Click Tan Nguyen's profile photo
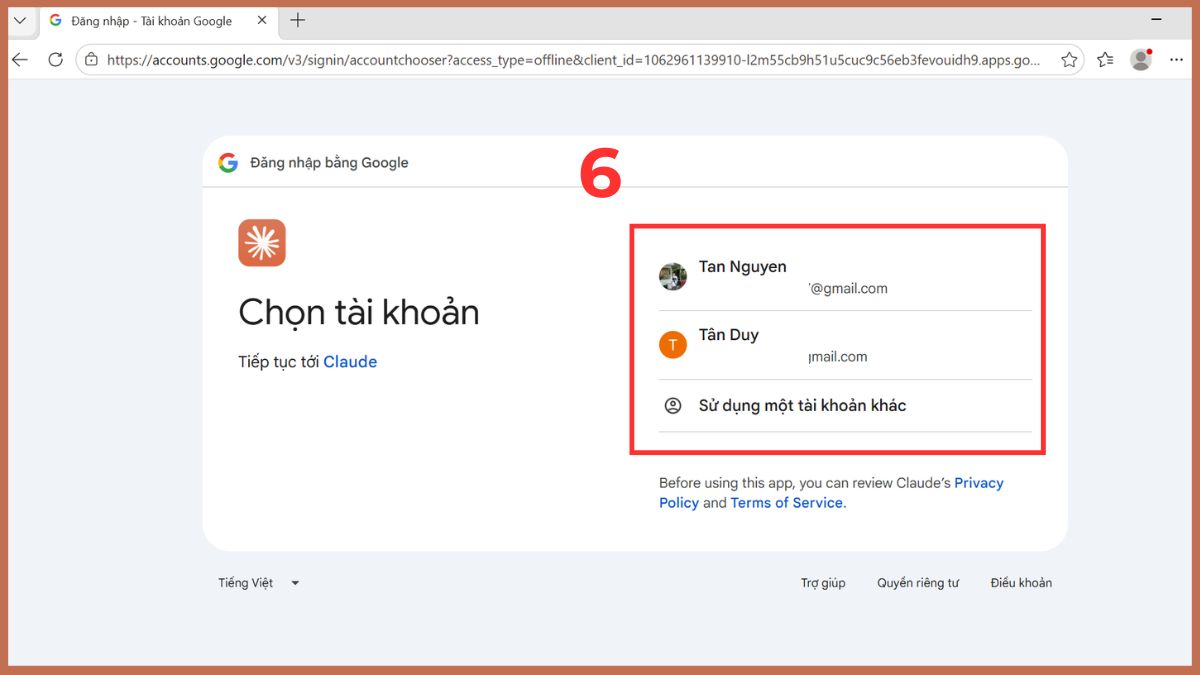 click(x=673, y=277)
